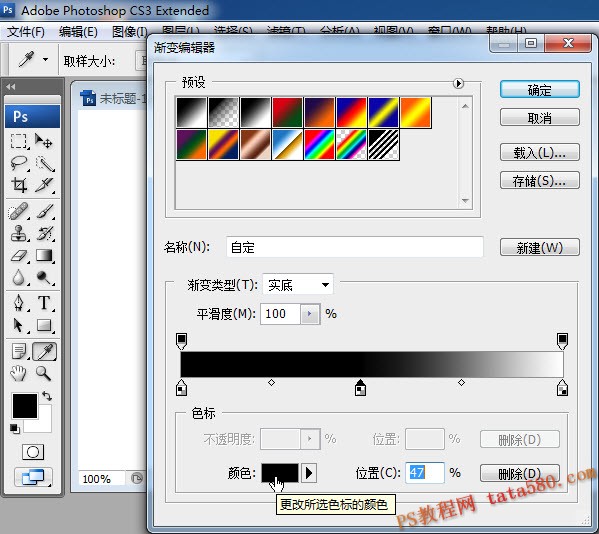Open the eyedropper tool preset picker arrow
Image resolution: width=599 pixels, height=534 pixels.
pyautogui.click(x=45, y=59)
